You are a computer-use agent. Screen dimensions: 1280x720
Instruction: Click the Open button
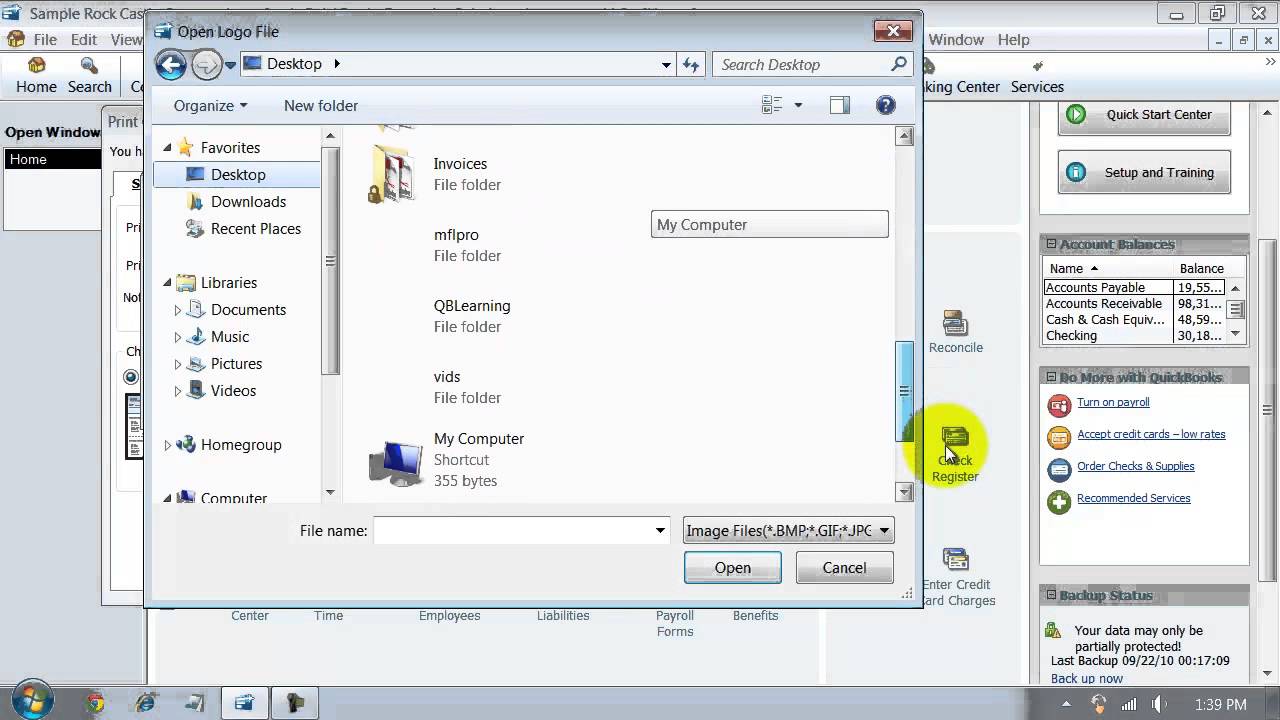click(732, 568)
